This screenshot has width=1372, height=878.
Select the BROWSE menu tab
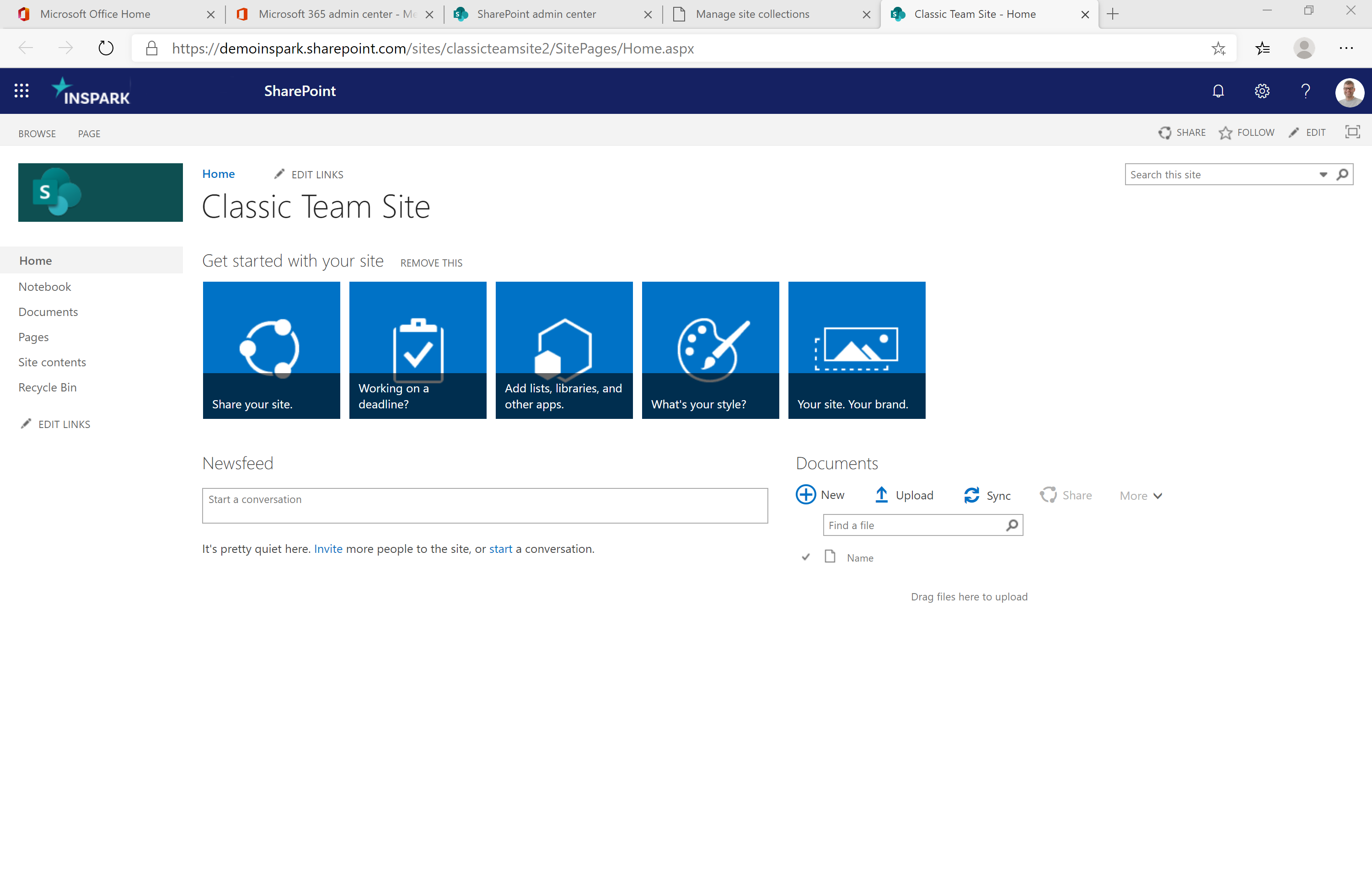[x=36, y=133]
